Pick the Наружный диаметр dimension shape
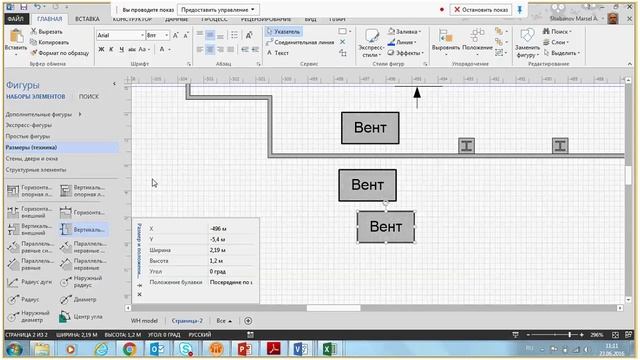Screen dimensions: 640x360 click(29, 317)
